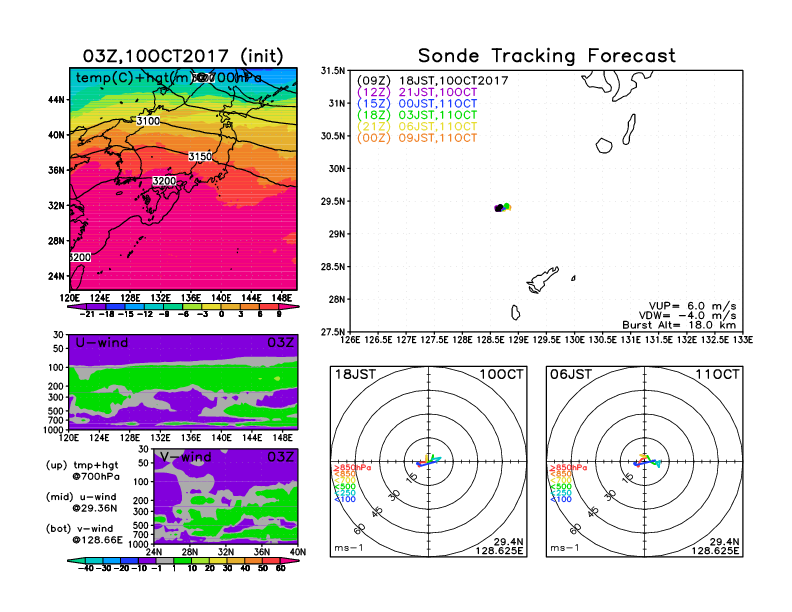Click the "3100" height contour label
This screenshot has height=612, width=792.
coord(148,121)
